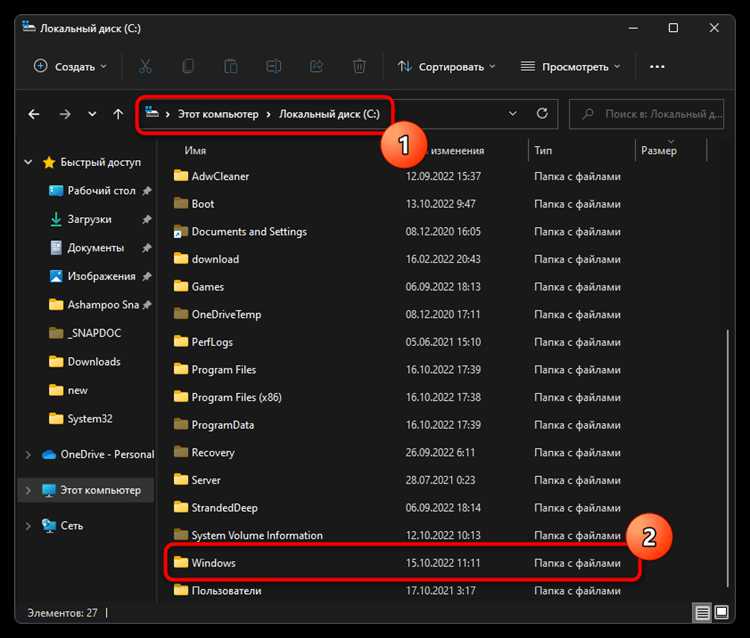Select the OneDrive cloud icon in sidebar
The width and height of the screenshot is (750, 638).
49,454
